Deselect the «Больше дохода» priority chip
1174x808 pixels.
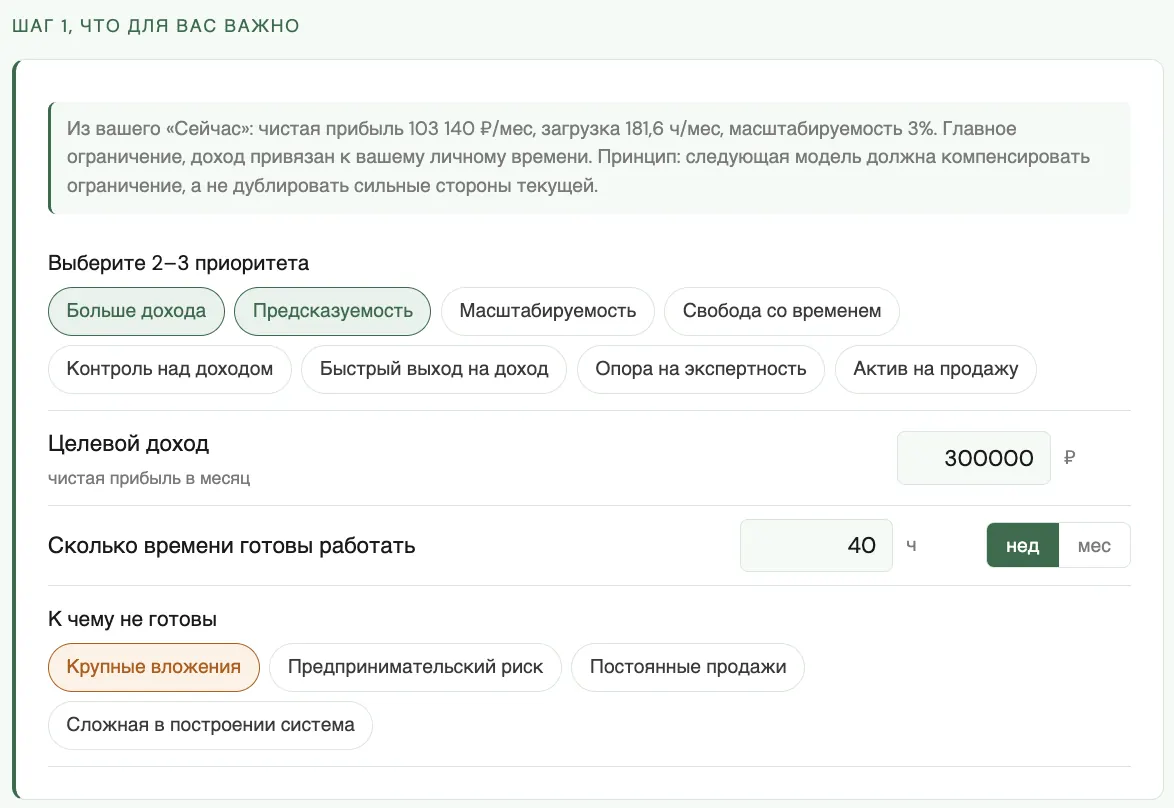pos(136,312)
